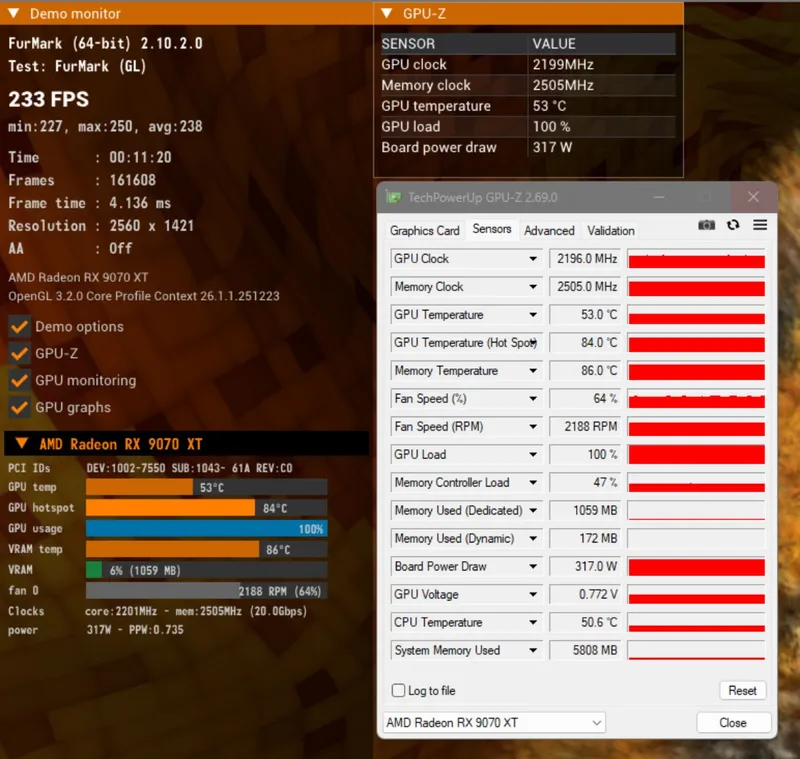Click the blue GPU usage 100% bar
This screenshot has height=759, width=800.
click(x=207, y=529)
